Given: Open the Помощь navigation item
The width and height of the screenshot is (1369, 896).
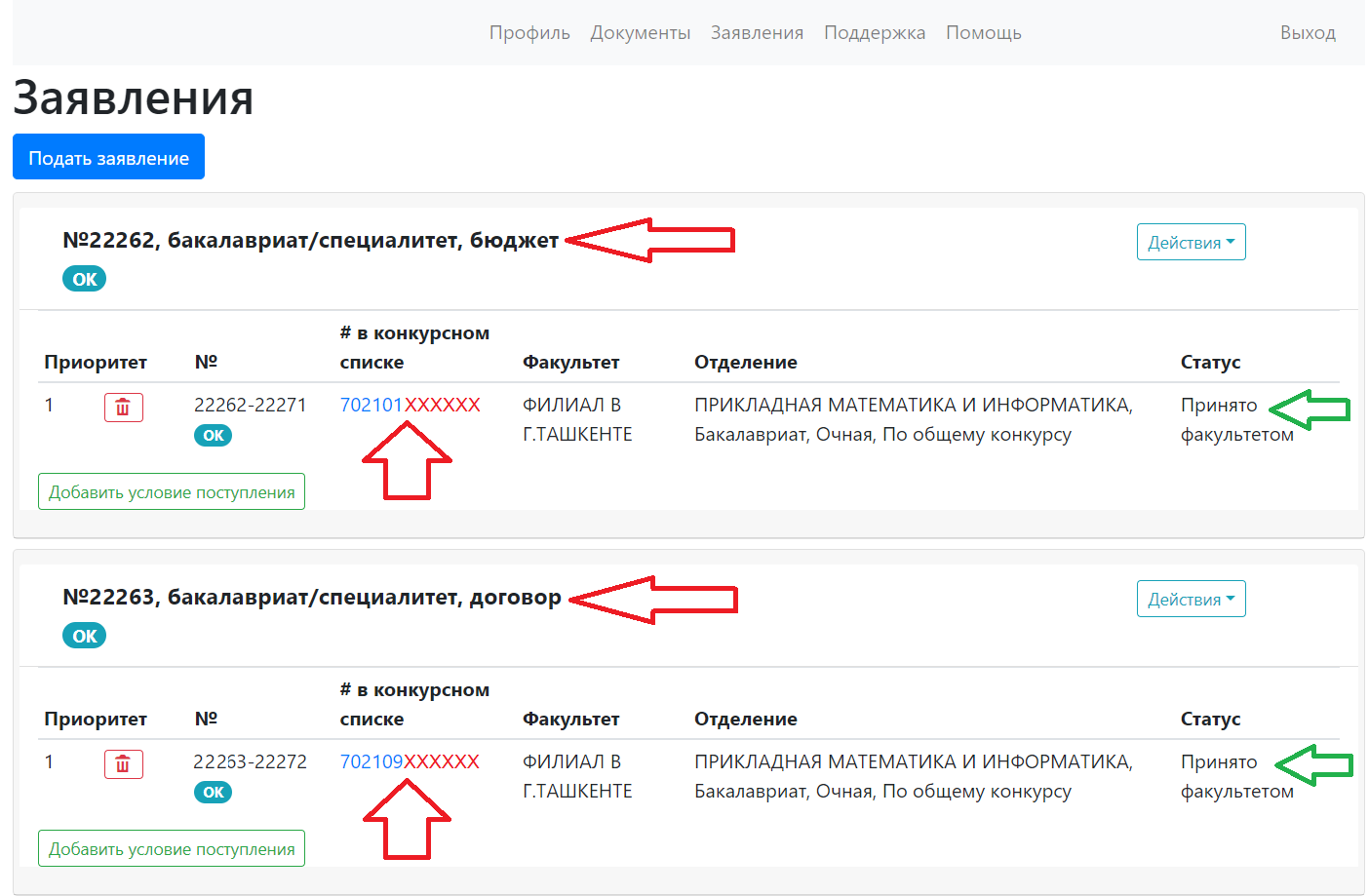Looking at the screenshot, I should pyautogui.click(x=984, y=33).
